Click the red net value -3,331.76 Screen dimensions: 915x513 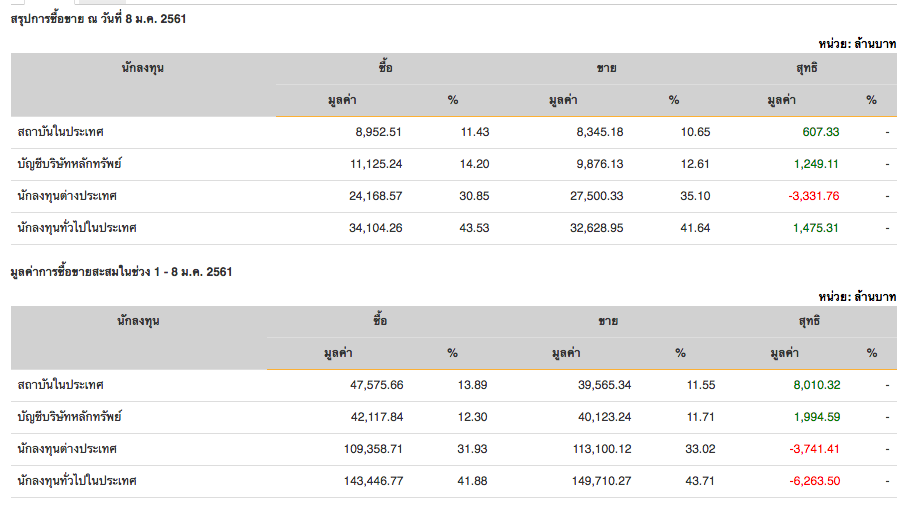click(x=811, y=196)
